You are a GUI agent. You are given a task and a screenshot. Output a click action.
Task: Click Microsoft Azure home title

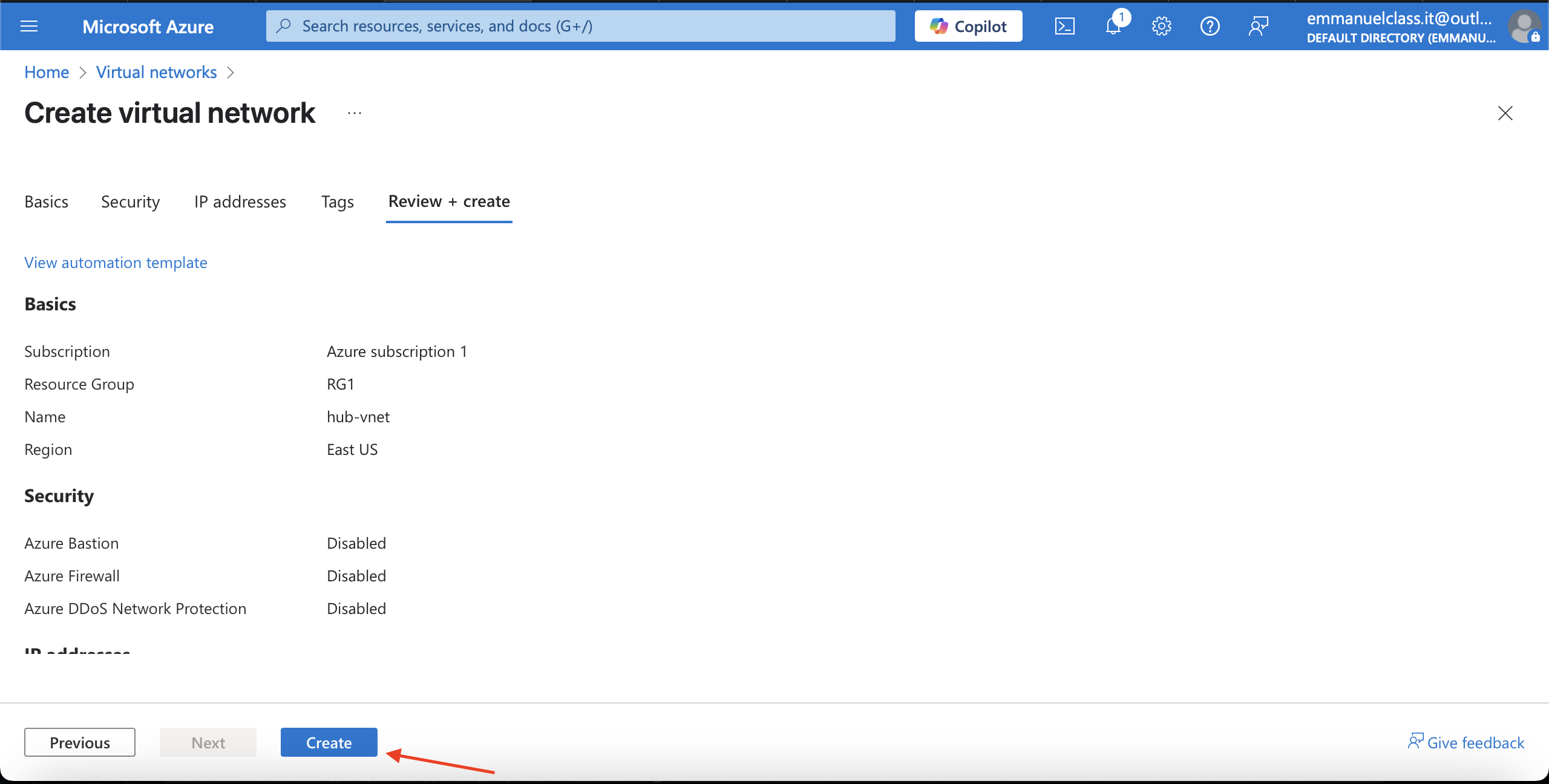point(148,27)
